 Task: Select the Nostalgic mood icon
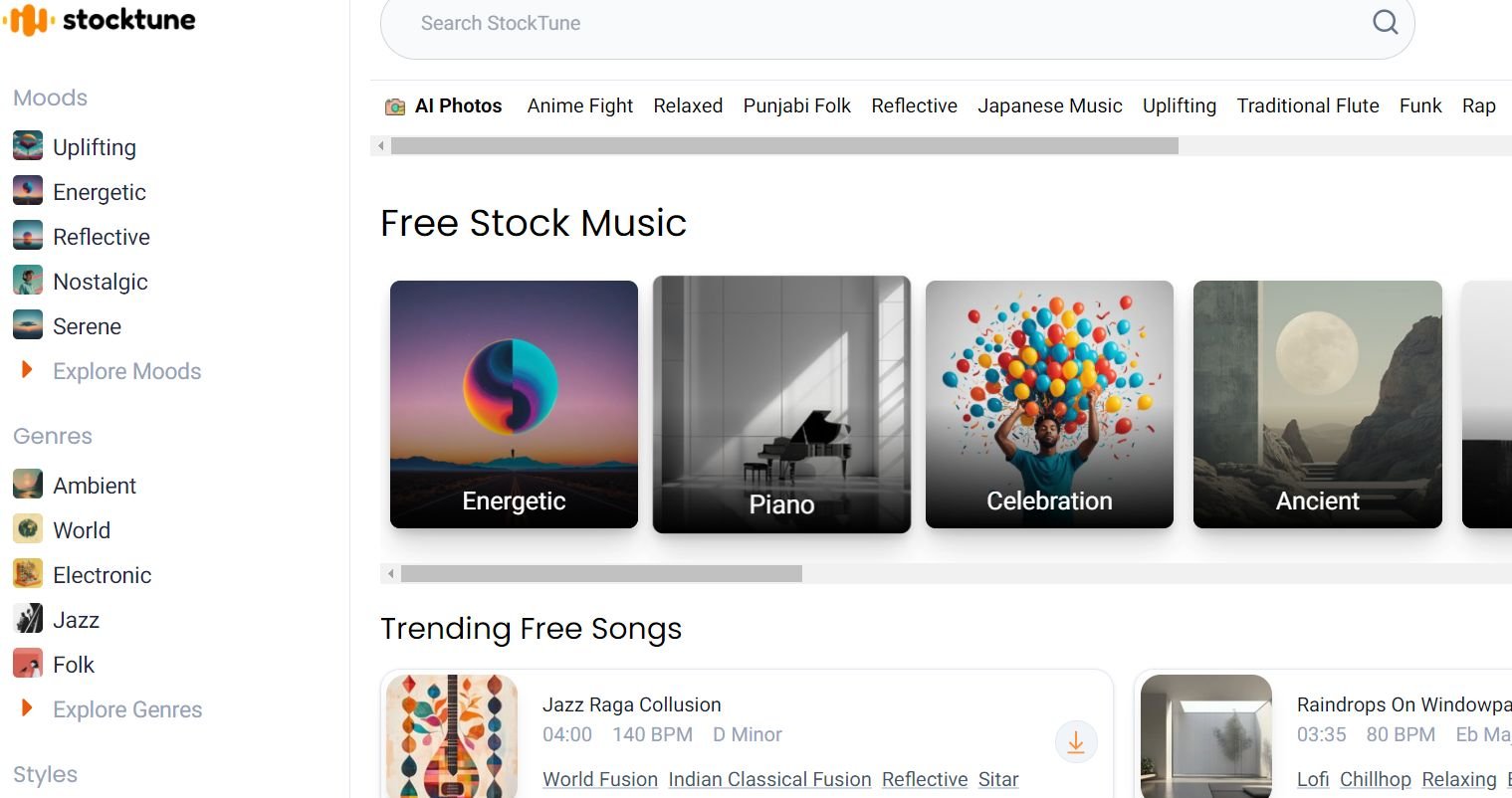point(28,281)
